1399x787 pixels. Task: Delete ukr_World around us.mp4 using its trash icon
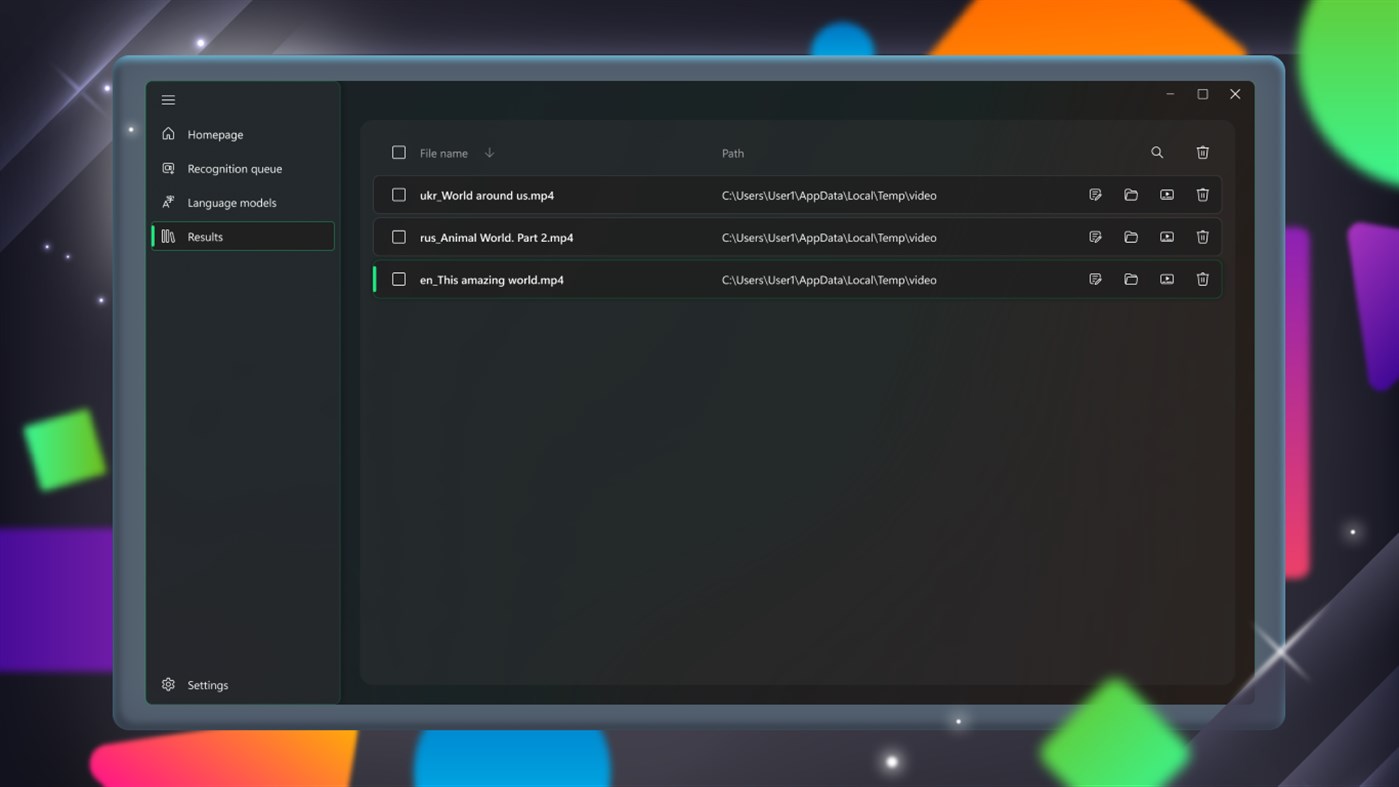click(x=1202, y=195)
